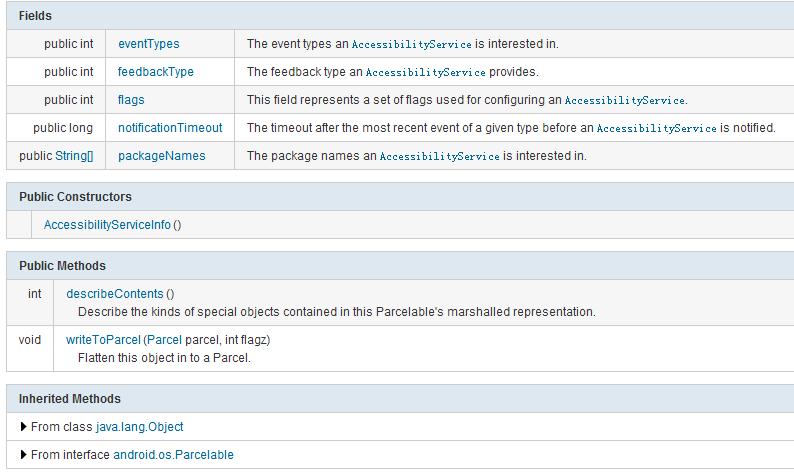Viewport: 794px width, 476px height.
Task: Follow the android.os.Parcelable interface link
Action: (173, 455)
